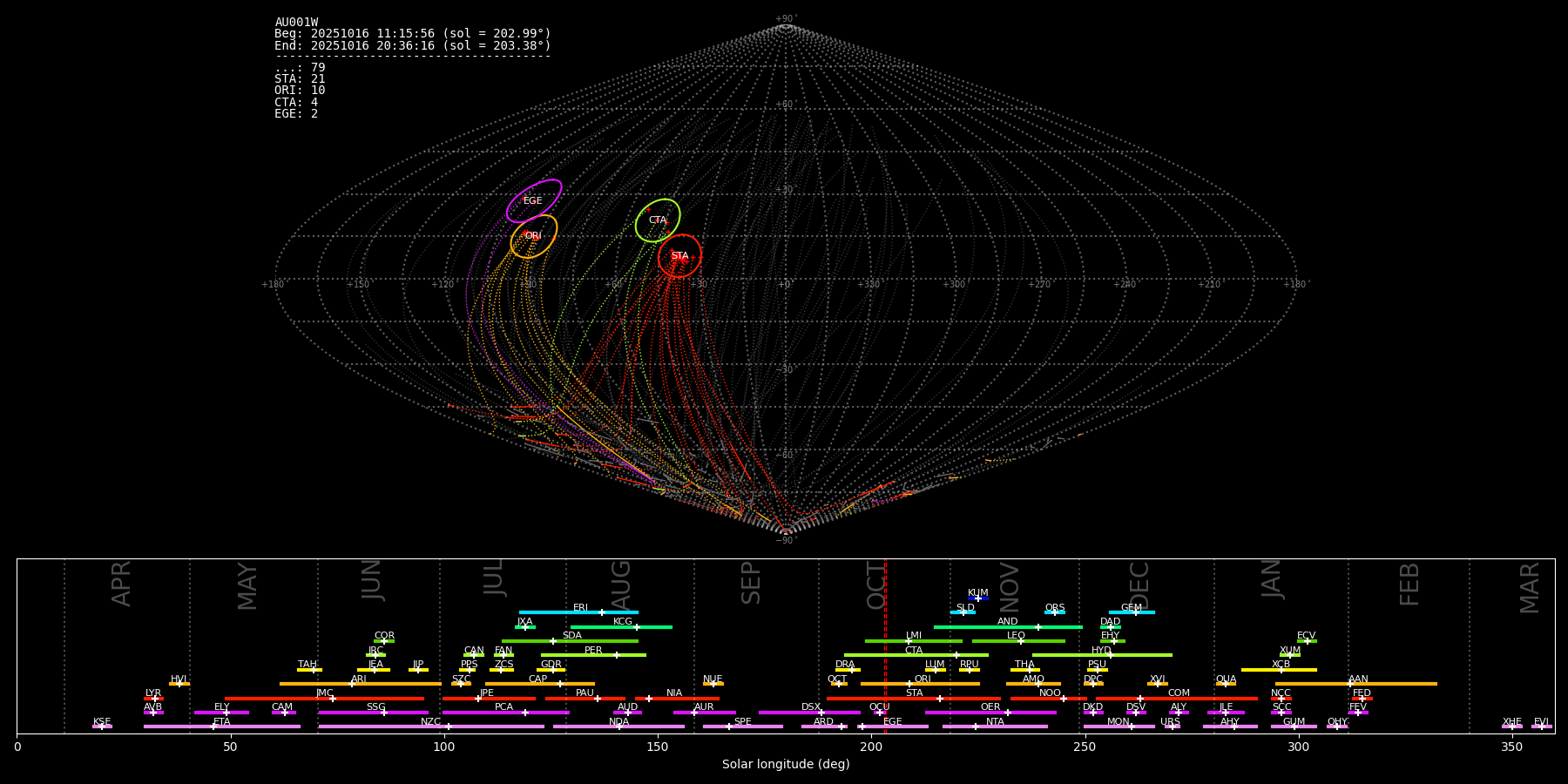This screenshot has height=784, width=1568.
Task: Select the green CTA radiant ellipse
Action: point(658,220)
